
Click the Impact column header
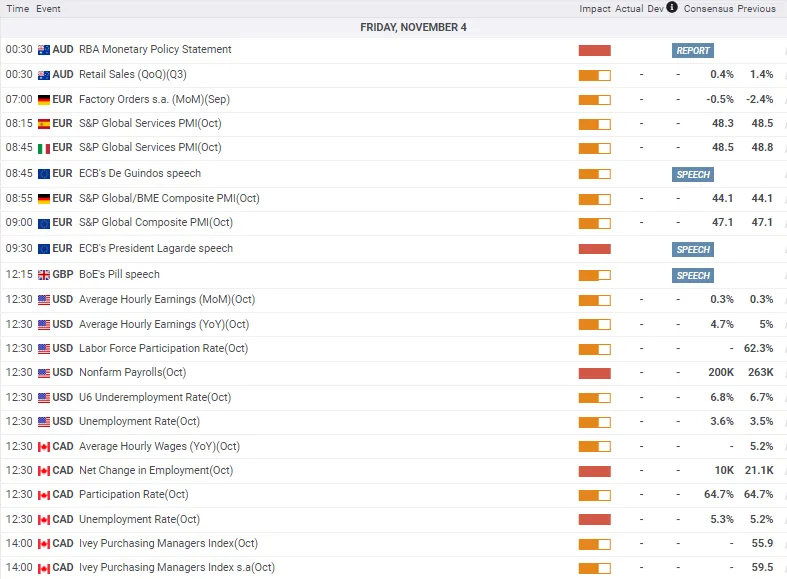pyautogui.click(x=595, y=9)
